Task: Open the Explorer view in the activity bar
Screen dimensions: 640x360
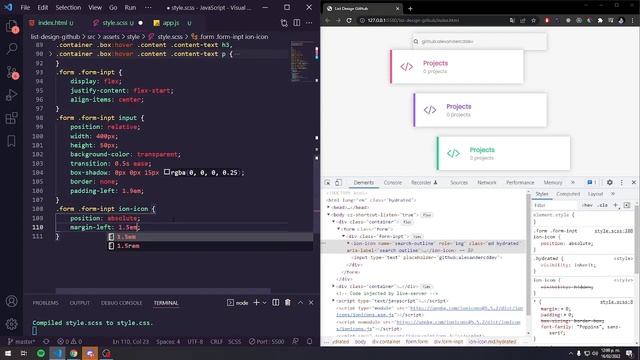Action: pyautogui.click(x=11, y=27)
